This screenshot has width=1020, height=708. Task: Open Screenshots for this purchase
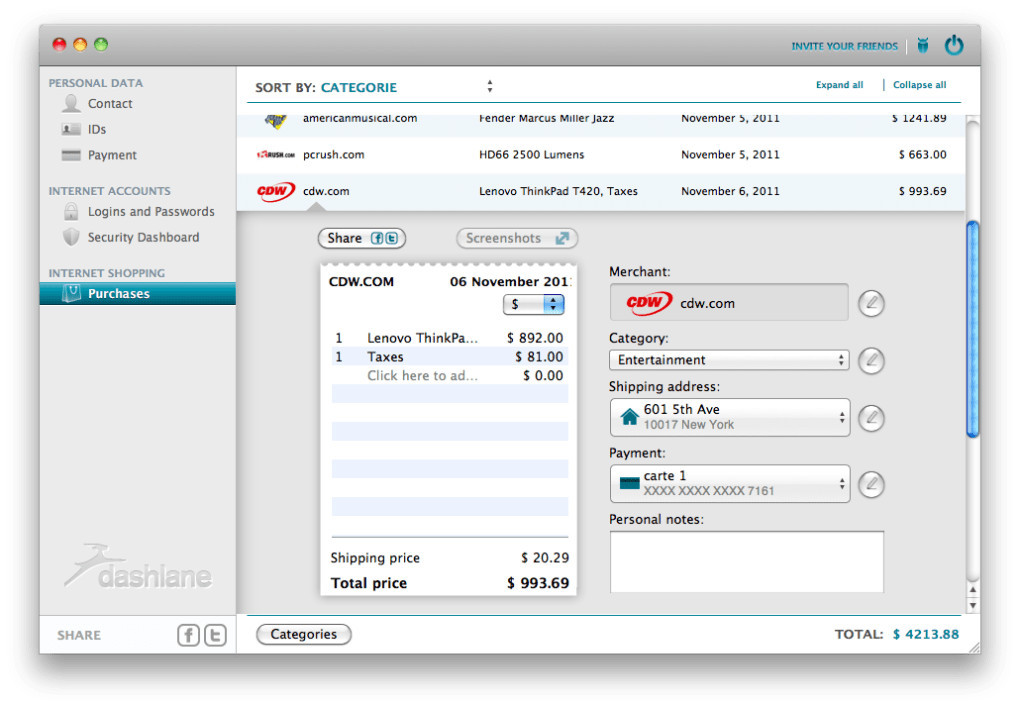(517, 238)
